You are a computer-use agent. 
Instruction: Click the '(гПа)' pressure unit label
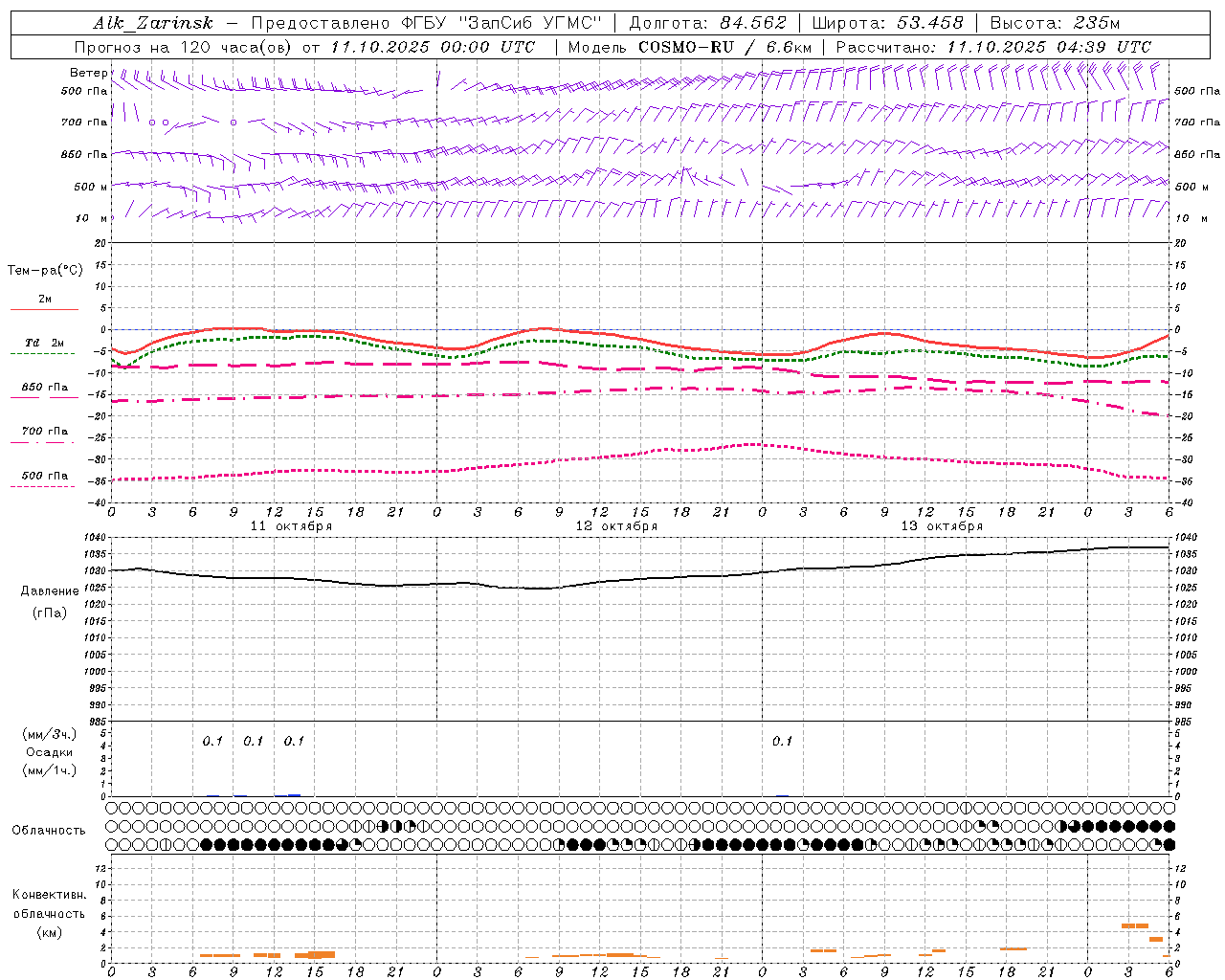tap(49, 612)
